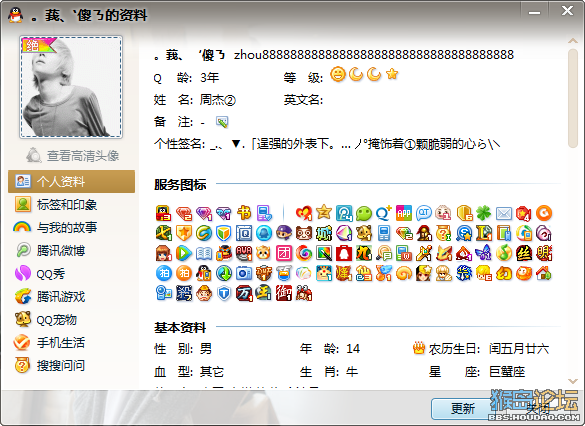Go to 腾讯微博 in sidebar

71,250
